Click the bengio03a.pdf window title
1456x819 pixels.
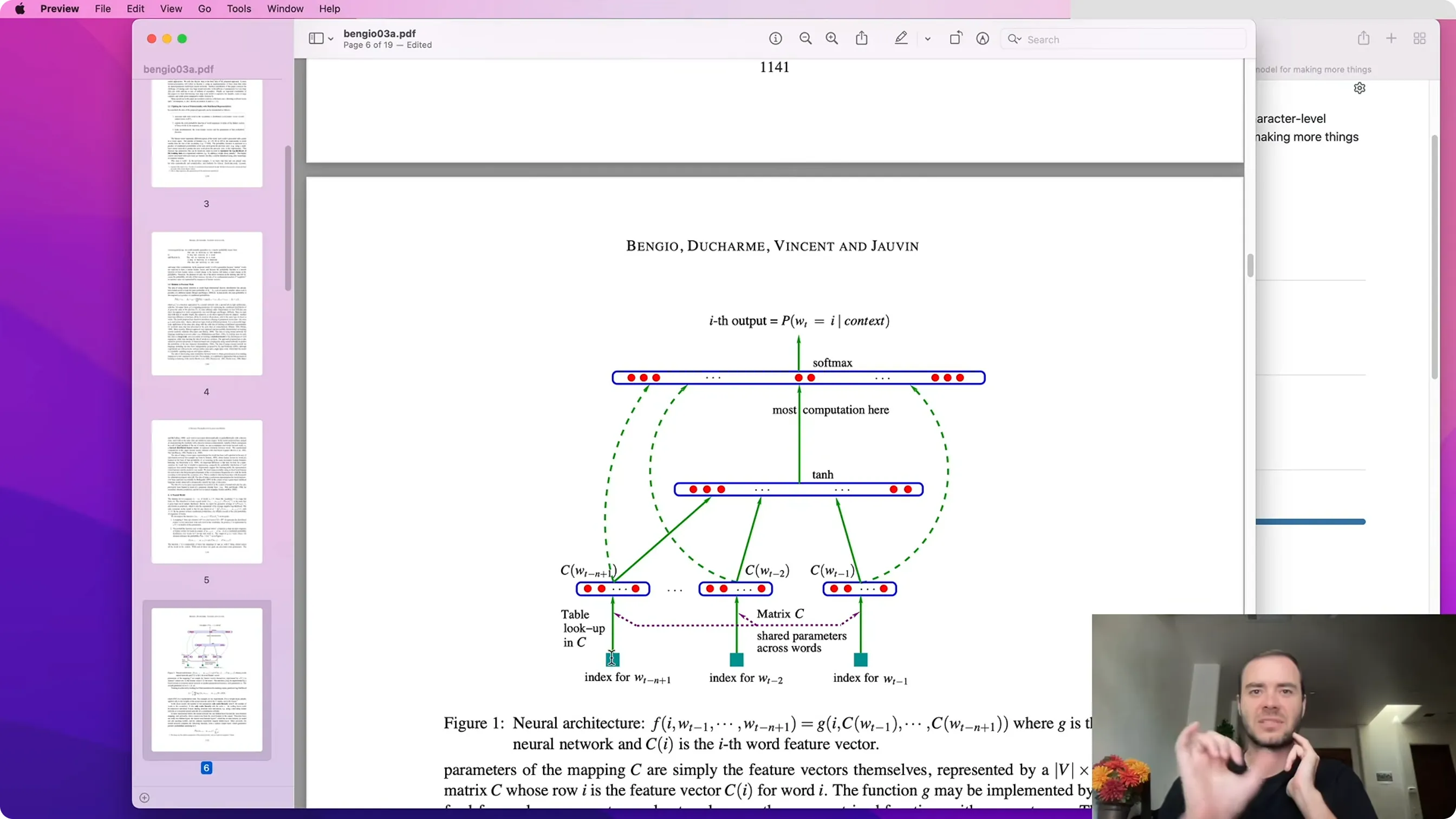[x=380, y=34]
